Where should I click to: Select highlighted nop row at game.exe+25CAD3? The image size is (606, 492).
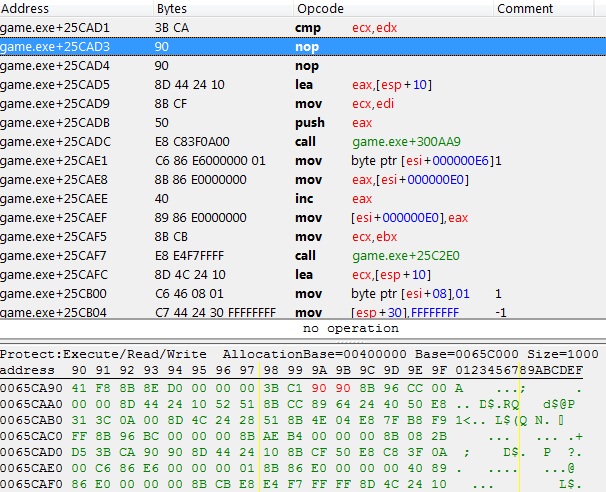point(303,47)
